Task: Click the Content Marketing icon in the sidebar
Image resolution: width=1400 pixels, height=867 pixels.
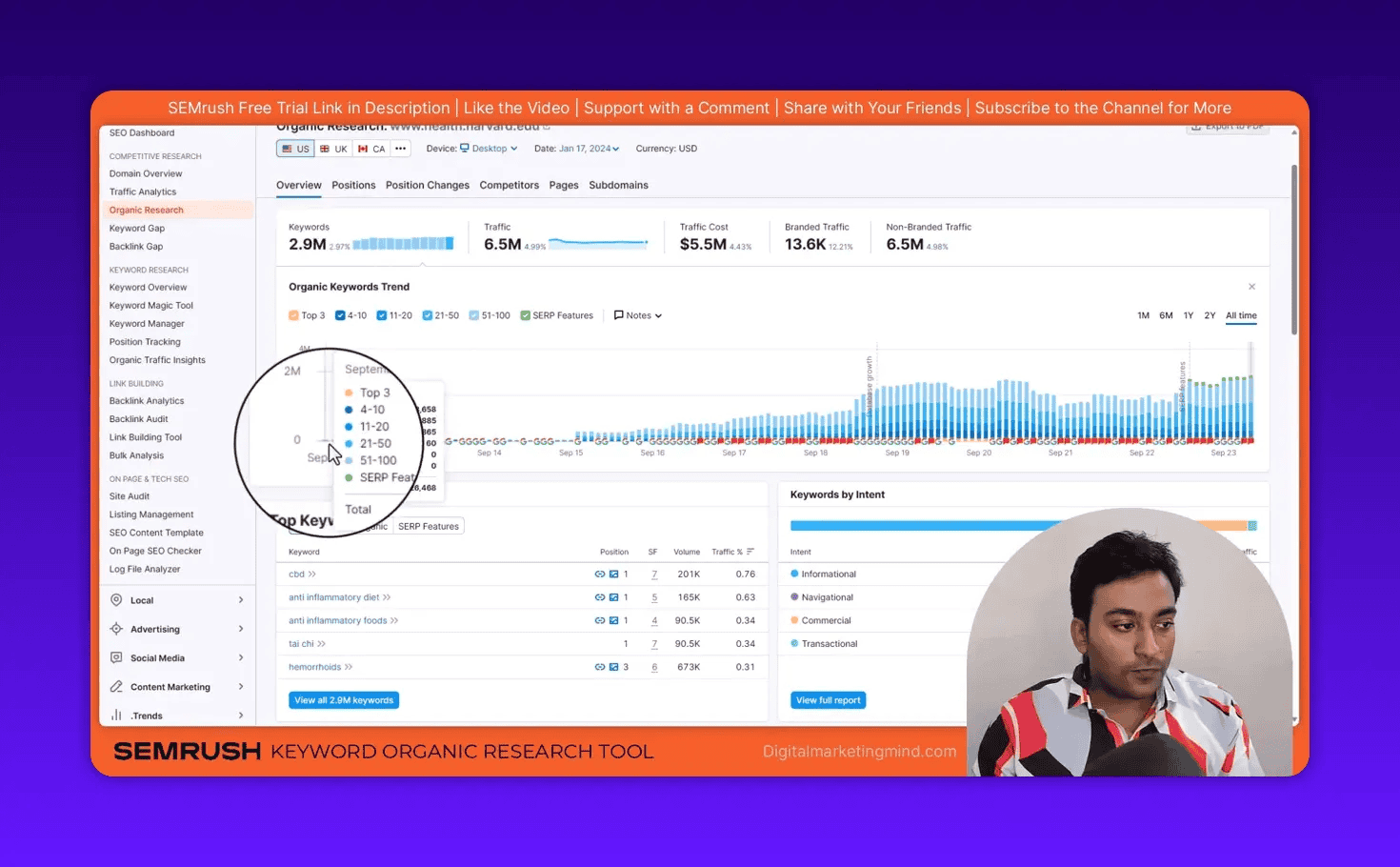Action: tap(116, 686)
